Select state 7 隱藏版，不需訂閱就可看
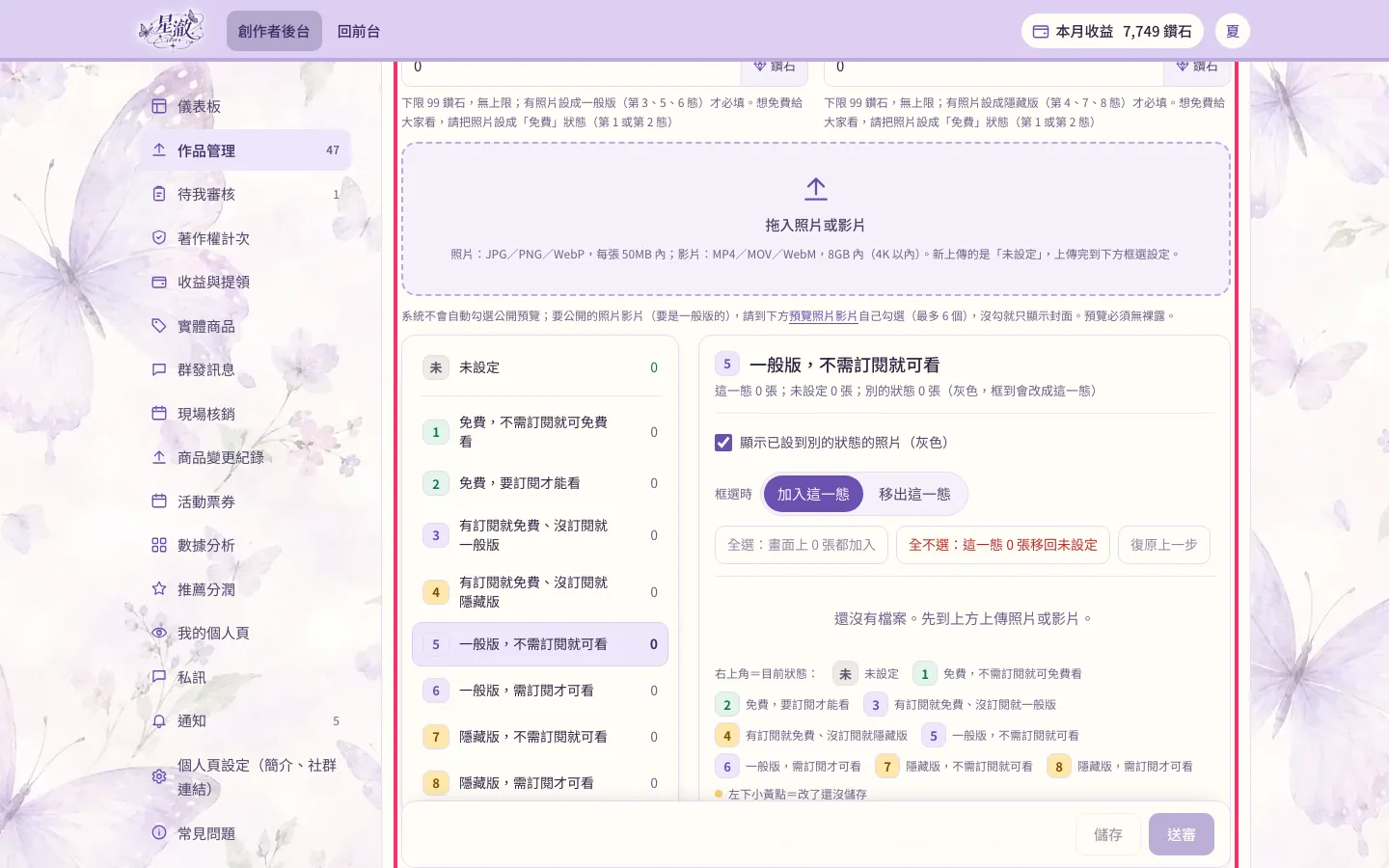 [540, 737]
